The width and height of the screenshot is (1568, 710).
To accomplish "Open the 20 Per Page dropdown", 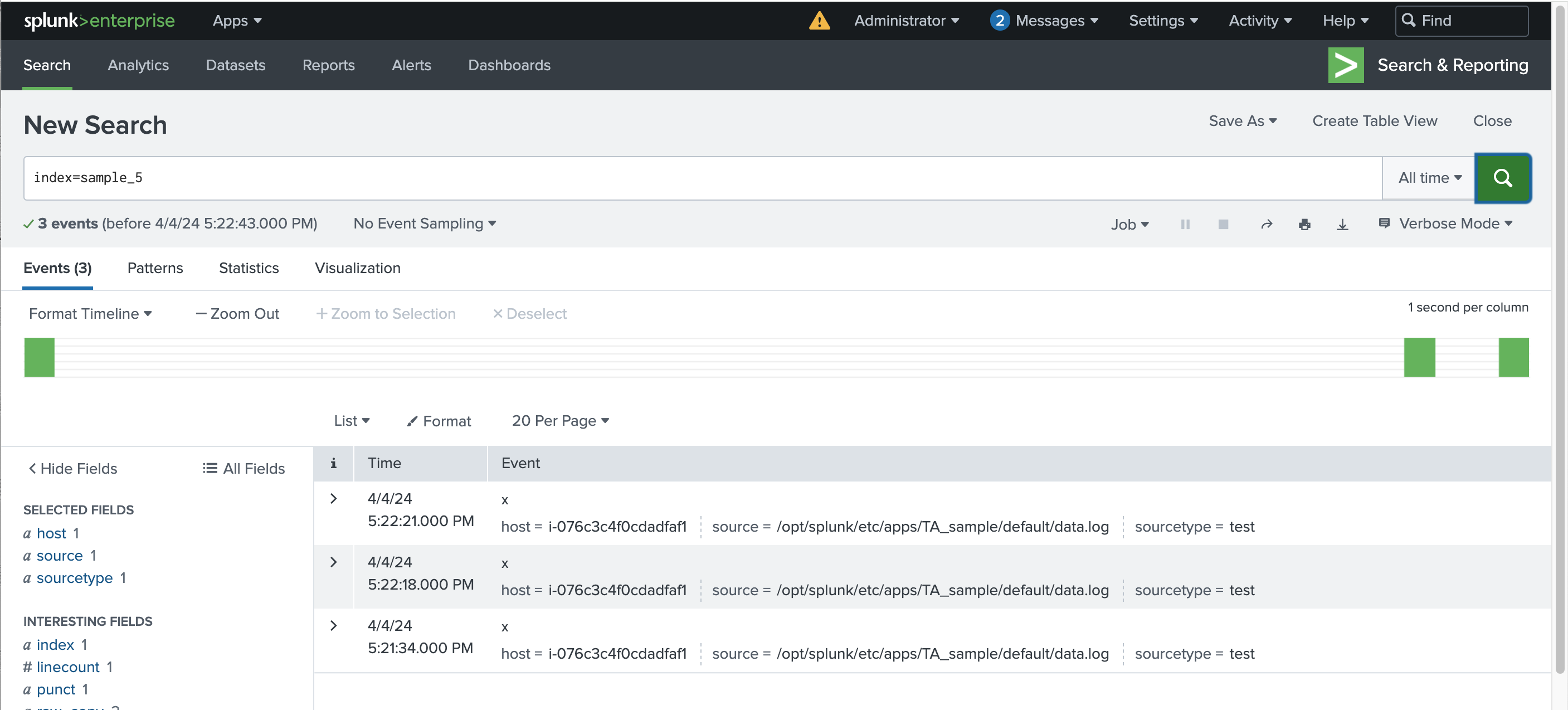I will coord(559,421).
